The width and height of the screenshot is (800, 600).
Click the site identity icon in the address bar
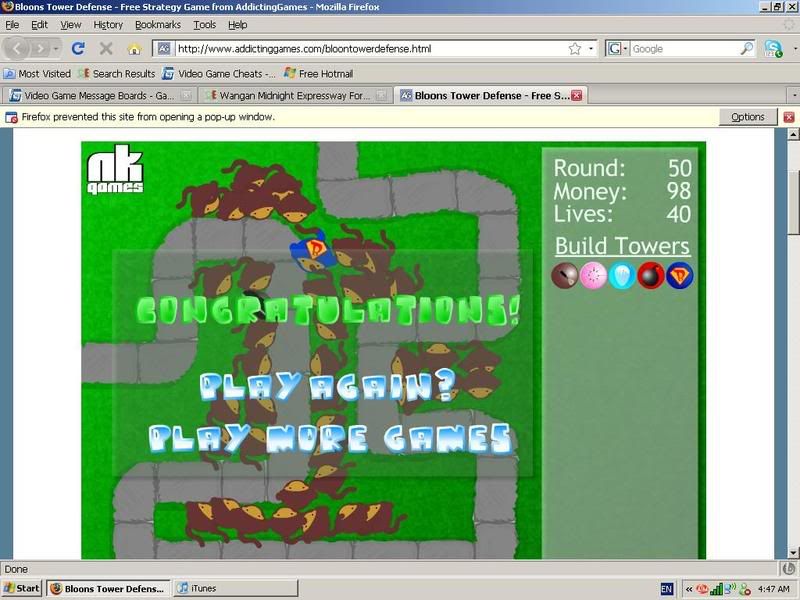164,48
